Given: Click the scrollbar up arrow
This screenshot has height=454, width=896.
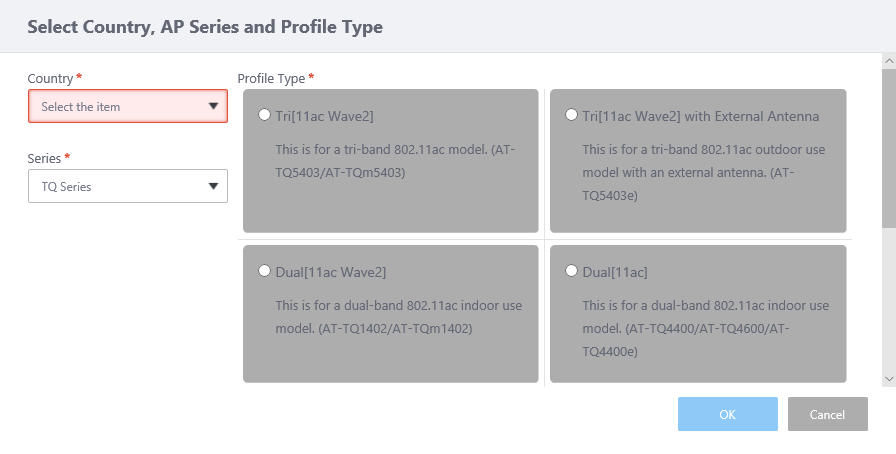Looking at the screenshot, I should (x=888, y=60).
